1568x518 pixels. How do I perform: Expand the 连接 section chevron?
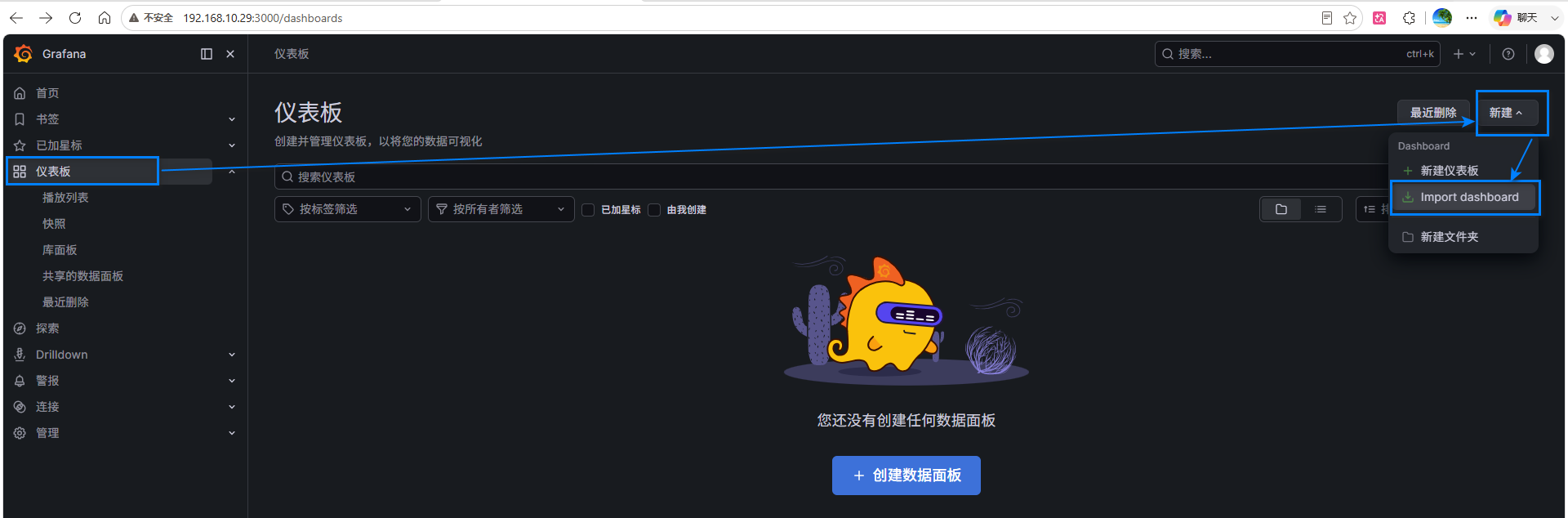coord(232,407)
